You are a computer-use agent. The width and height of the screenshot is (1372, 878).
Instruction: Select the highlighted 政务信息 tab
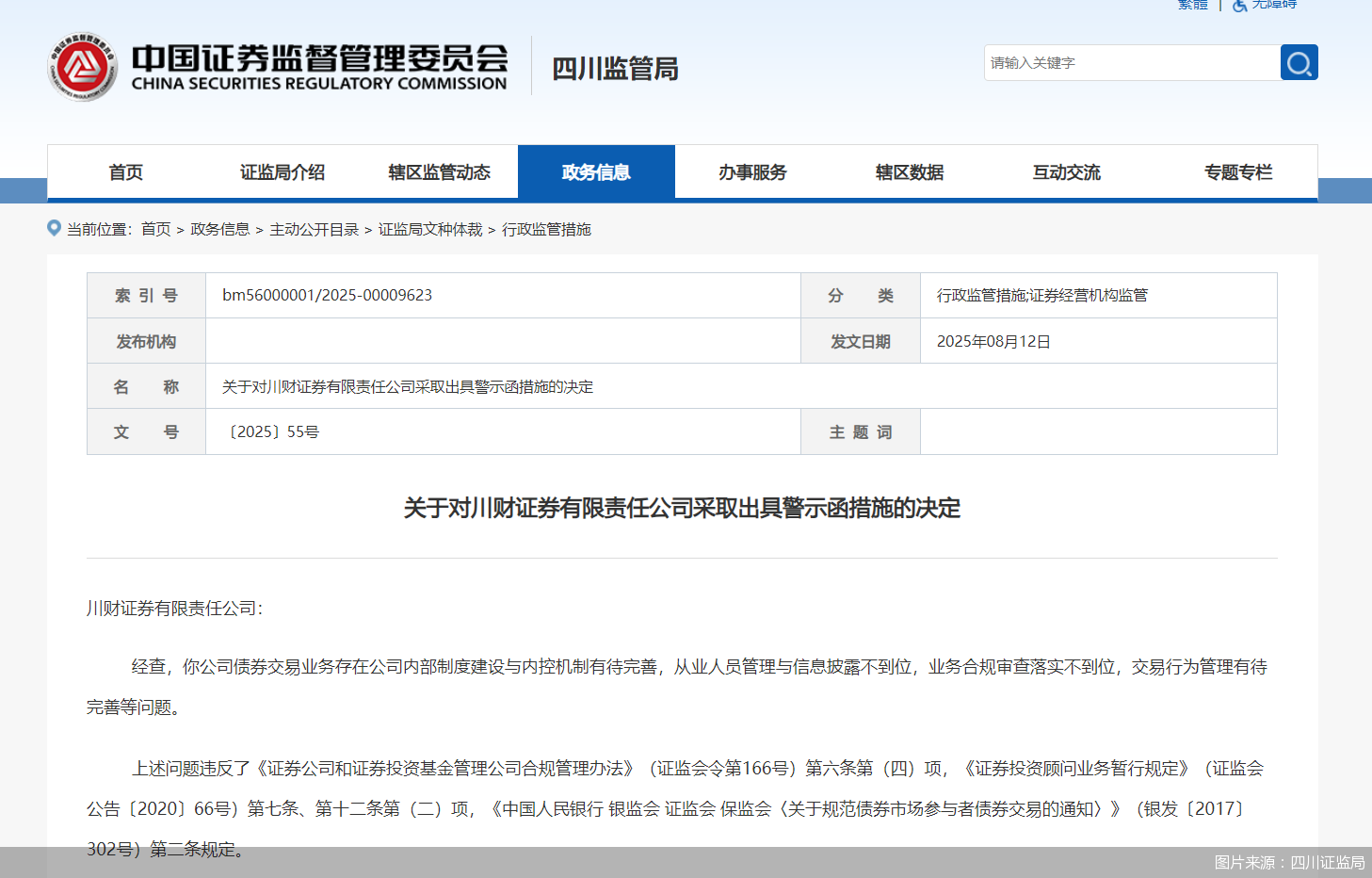click(596, 171)
